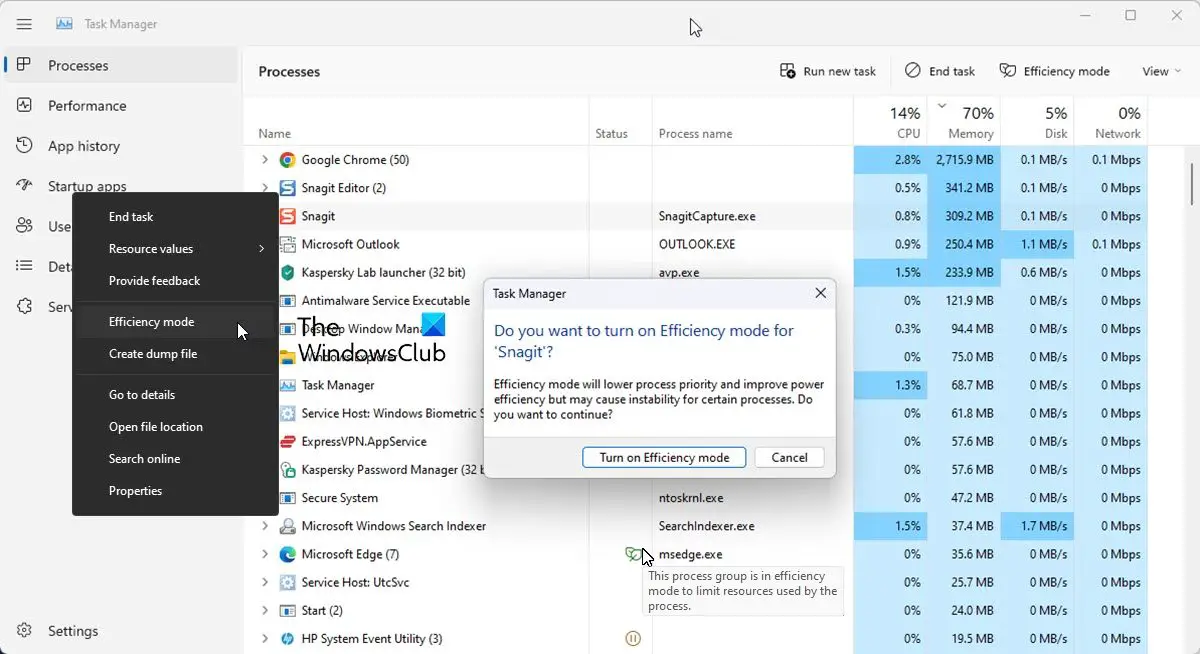Click the Snagit Editor process icon
Viewport: 1200px width, 654px height.
[x=287, y=188]
